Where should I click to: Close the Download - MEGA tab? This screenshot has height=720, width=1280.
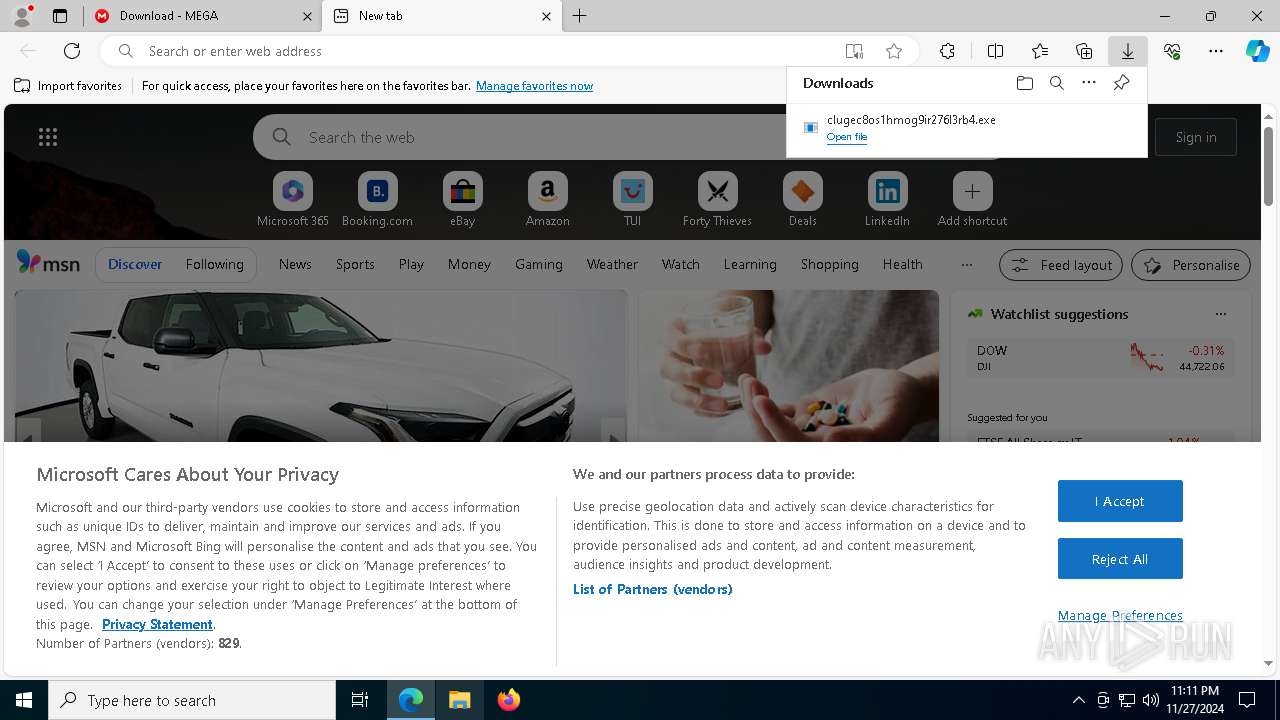pos(307,16)
